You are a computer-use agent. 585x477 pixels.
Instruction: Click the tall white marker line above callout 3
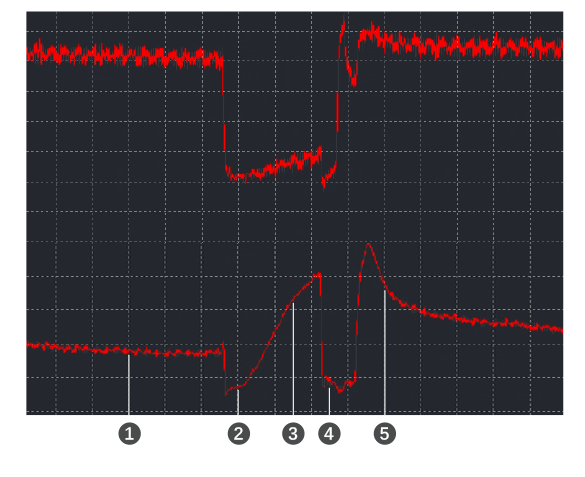pyautogui.click(x=293, y=359)
